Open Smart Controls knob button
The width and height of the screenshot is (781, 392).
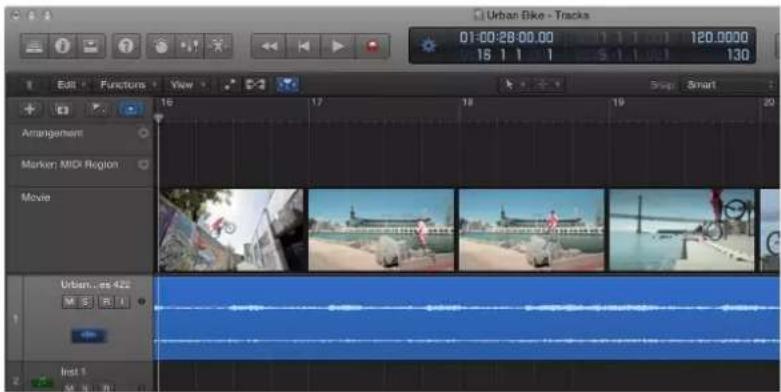click(x=161, y=46)
